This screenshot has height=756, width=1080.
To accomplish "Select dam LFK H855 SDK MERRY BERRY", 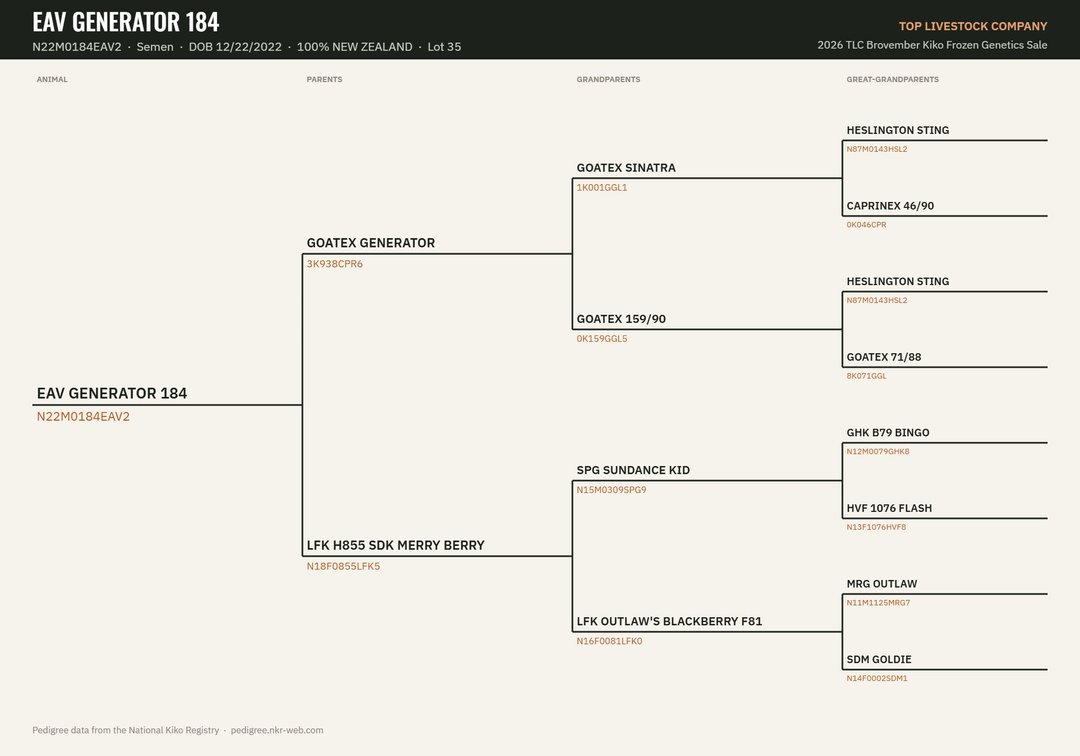I will 395,545.
